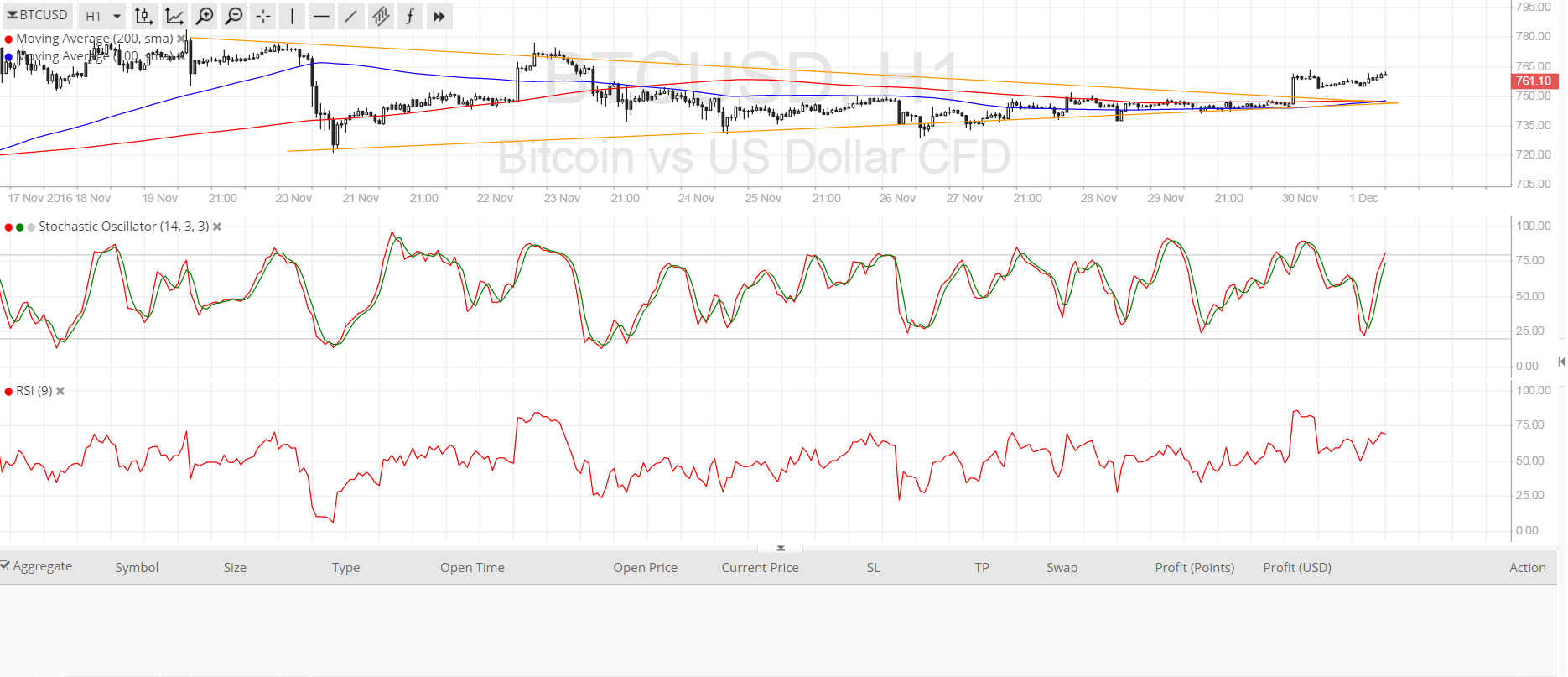Toggle the Aggregate checkbox
This screenshot has height=677, width=1568.
click(x=6, y=566)
